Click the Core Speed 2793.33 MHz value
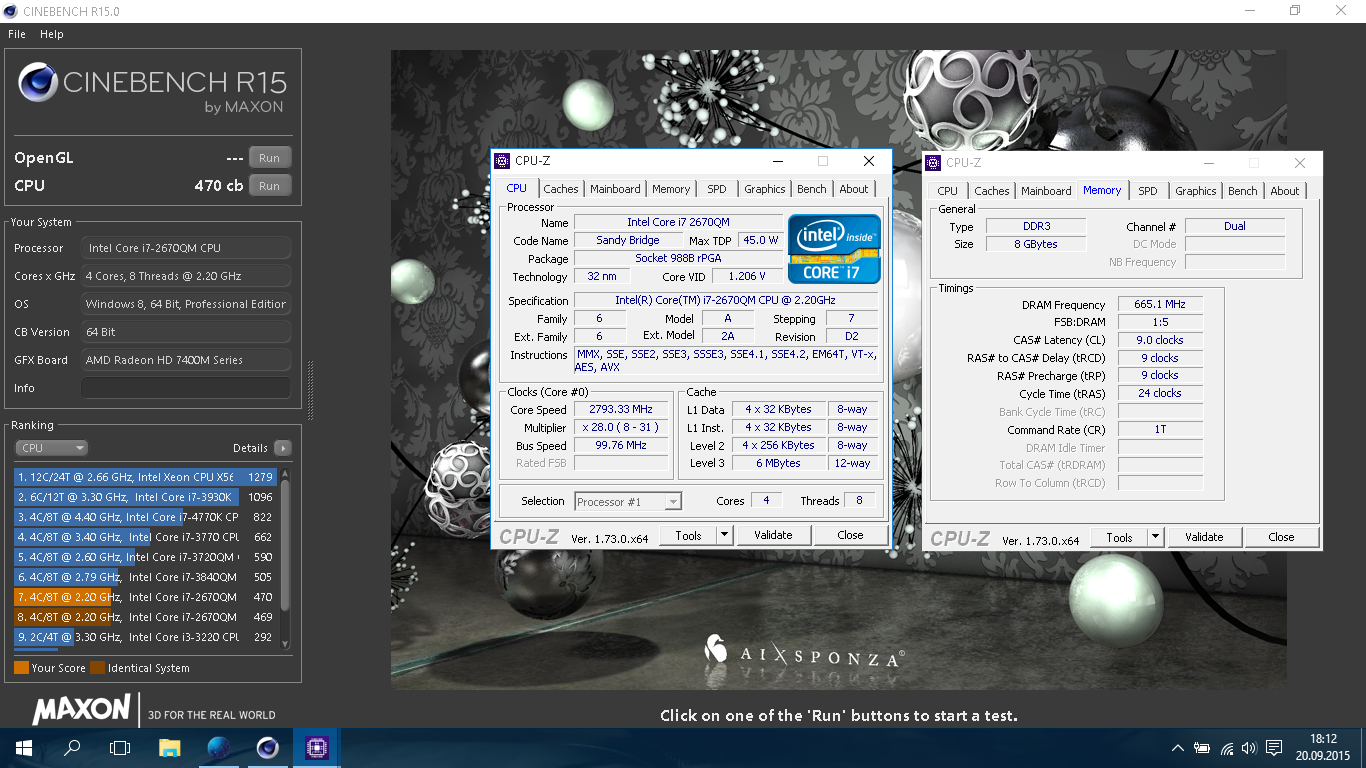Image resolution: width=1366 pixels, height=768 pixels. pyautogui.click(x=623, y=410)
